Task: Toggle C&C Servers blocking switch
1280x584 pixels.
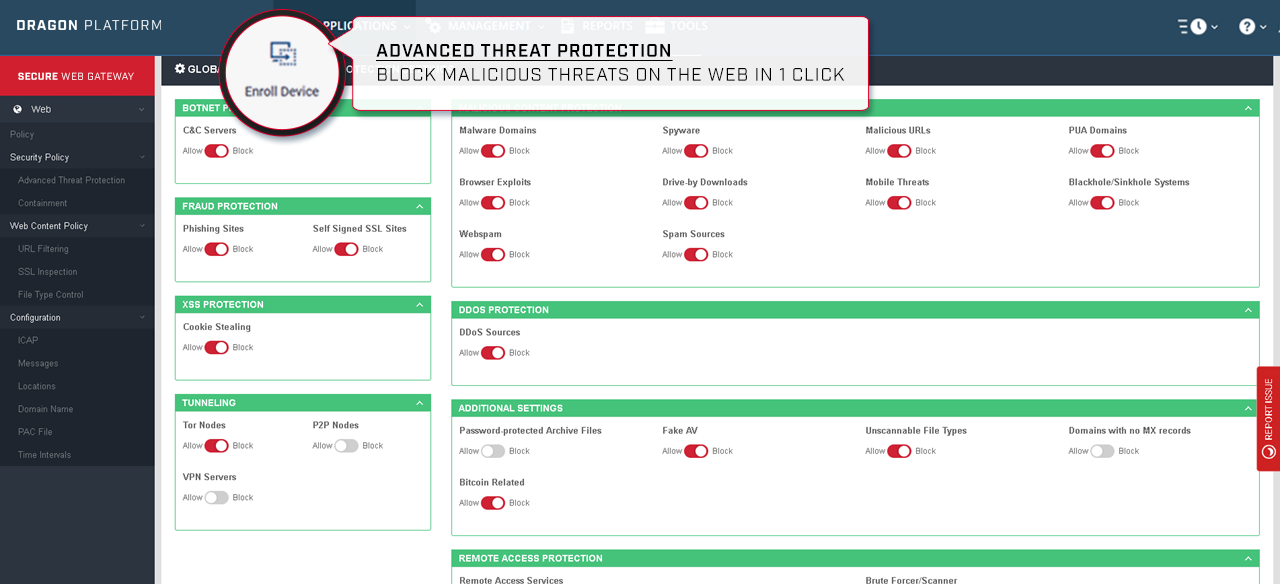Action: pyautogui.click(x=217, y=151)
